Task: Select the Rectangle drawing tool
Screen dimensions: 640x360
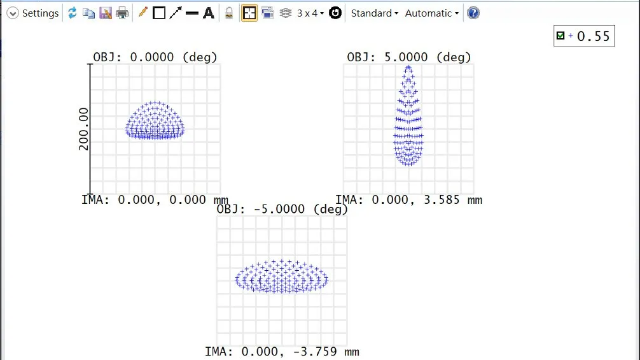Action: 159,13
